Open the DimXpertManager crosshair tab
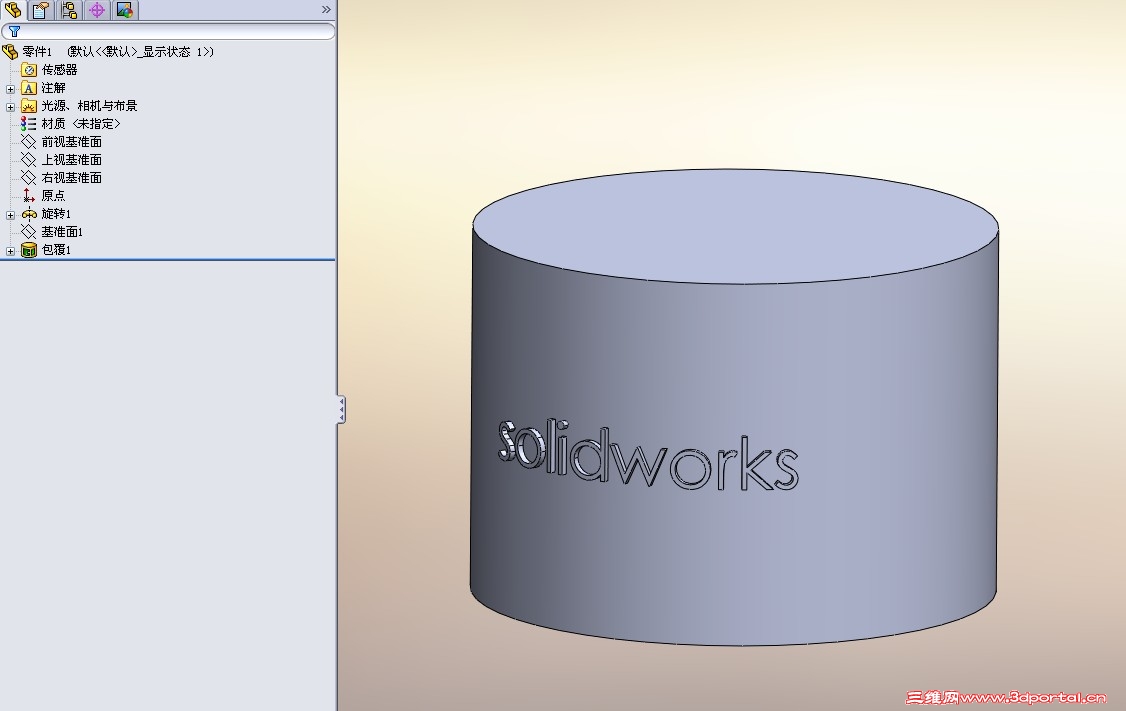Screen dimensions: 1126x711 tap(97, 10)
